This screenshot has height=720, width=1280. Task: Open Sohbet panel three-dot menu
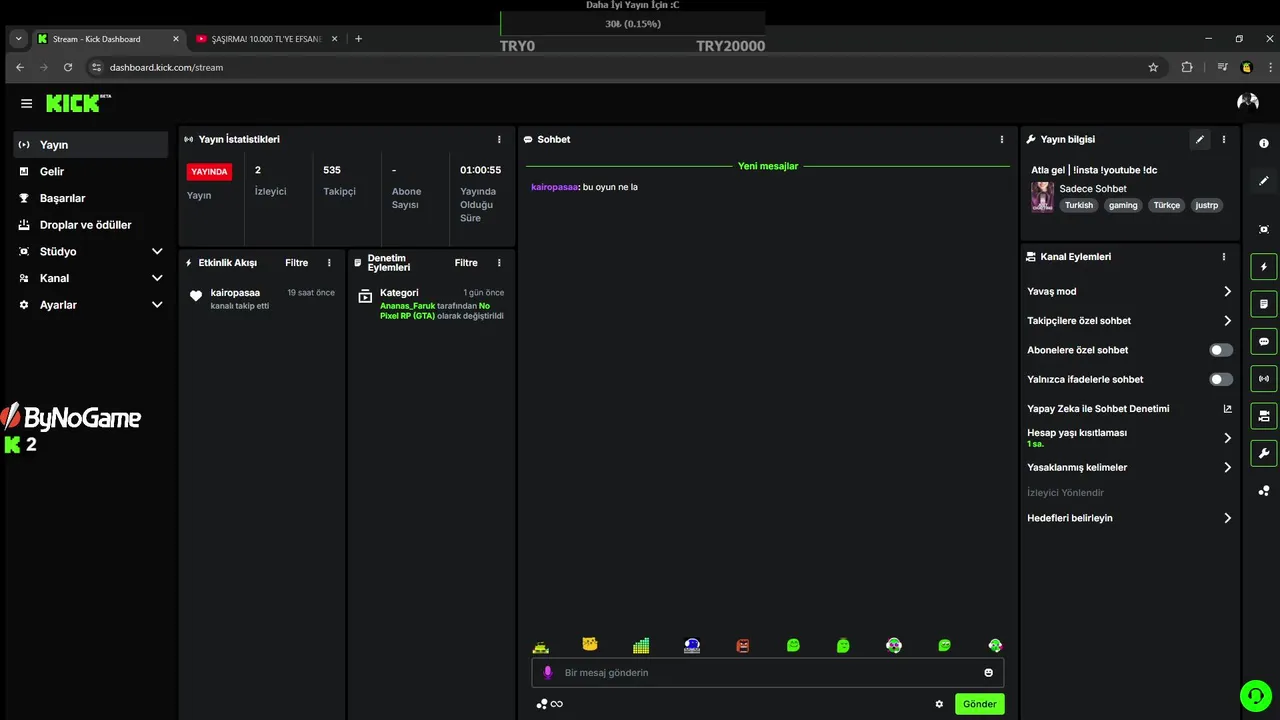coord(1002,139)
